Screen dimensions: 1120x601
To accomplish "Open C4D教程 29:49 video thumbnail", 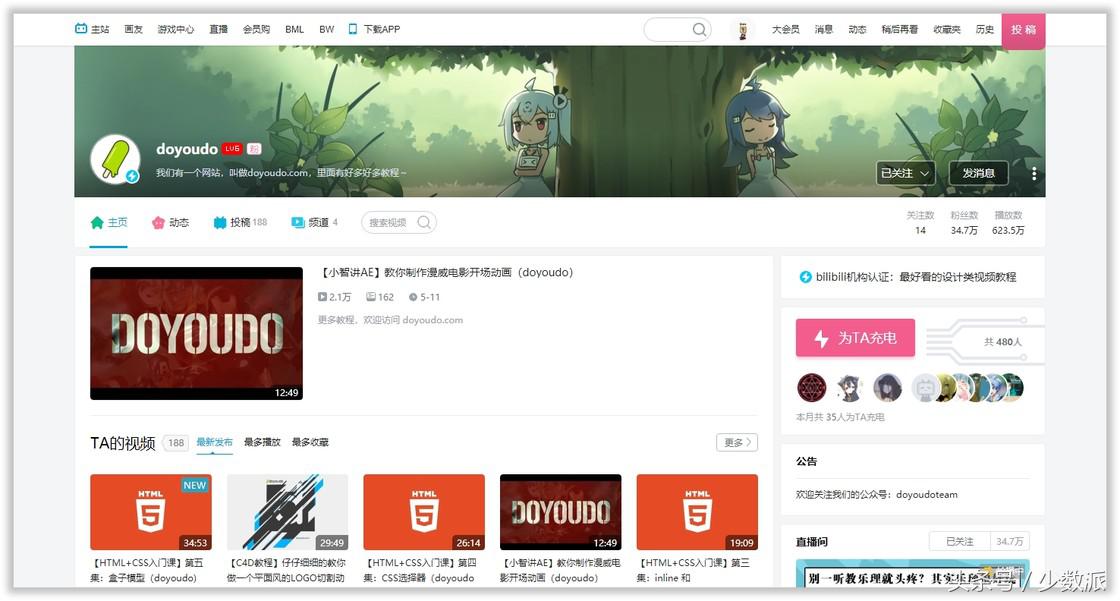I will pos(287,512).
